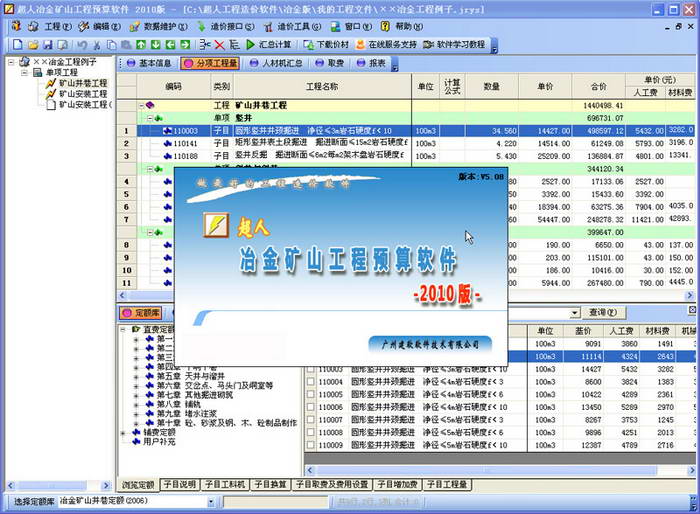Expand the 辅费定额 node

(x=123, y=433)
